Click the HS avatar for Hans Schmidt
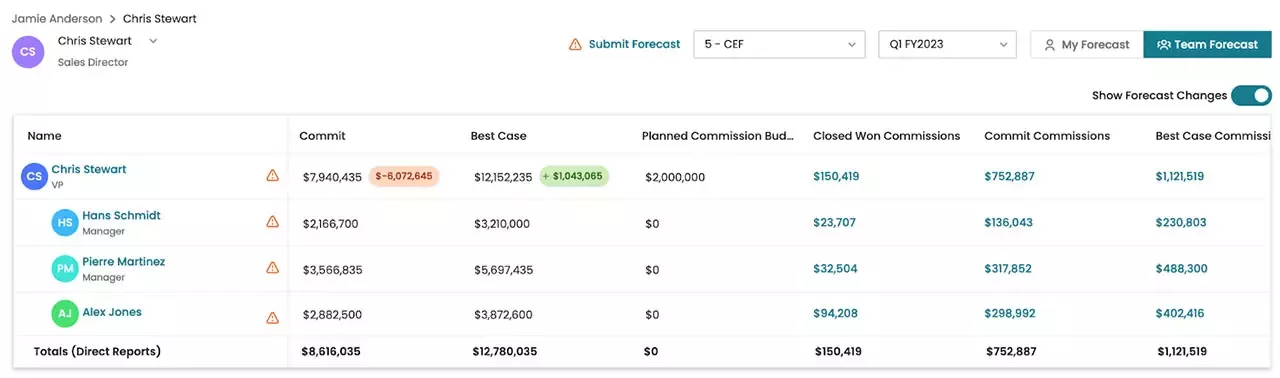 pyautogui.click(x=65, y=223)
